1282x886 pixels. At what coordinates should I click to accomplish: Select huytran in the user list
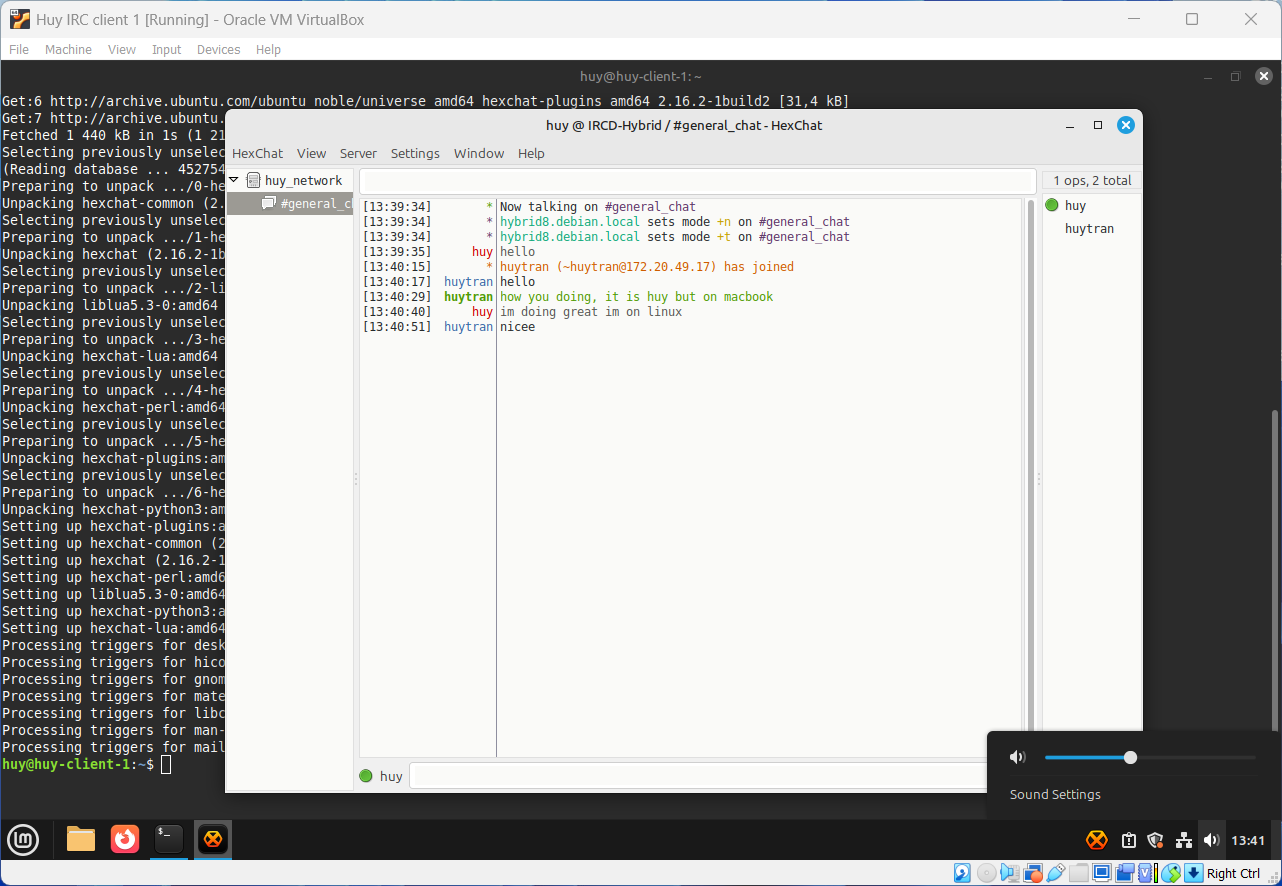pos(1089,229)
